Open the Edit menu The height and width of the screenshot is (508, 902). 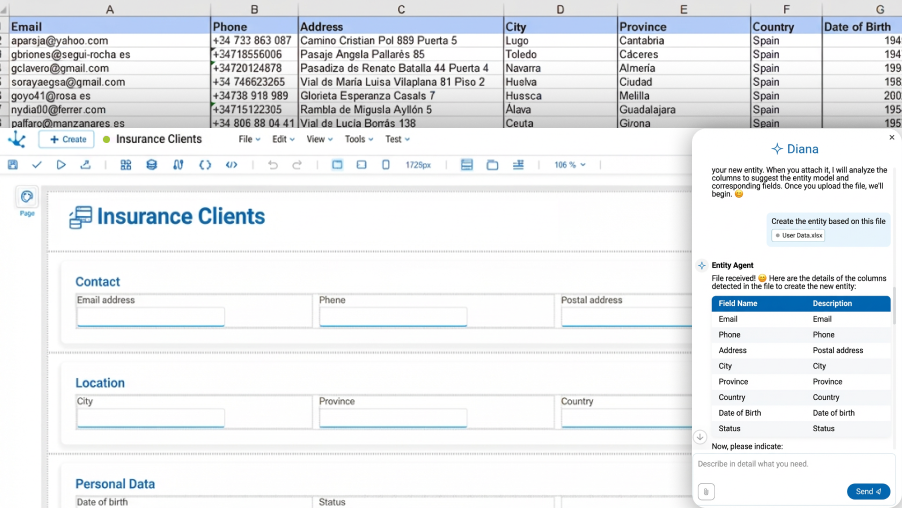[x=284, y=139]
